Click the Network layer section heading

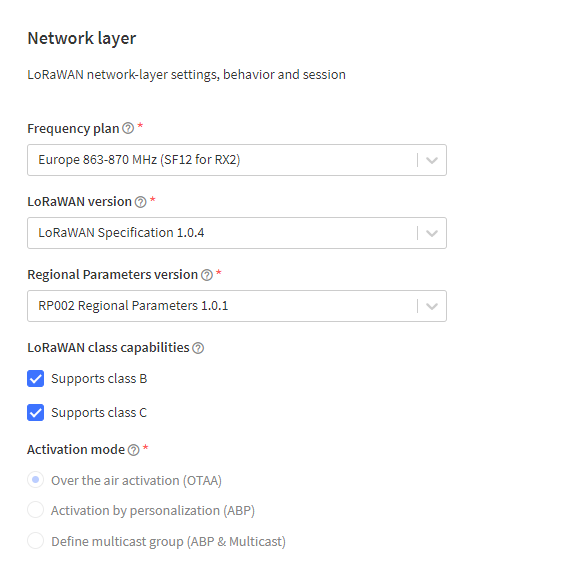tap(82, 38)
